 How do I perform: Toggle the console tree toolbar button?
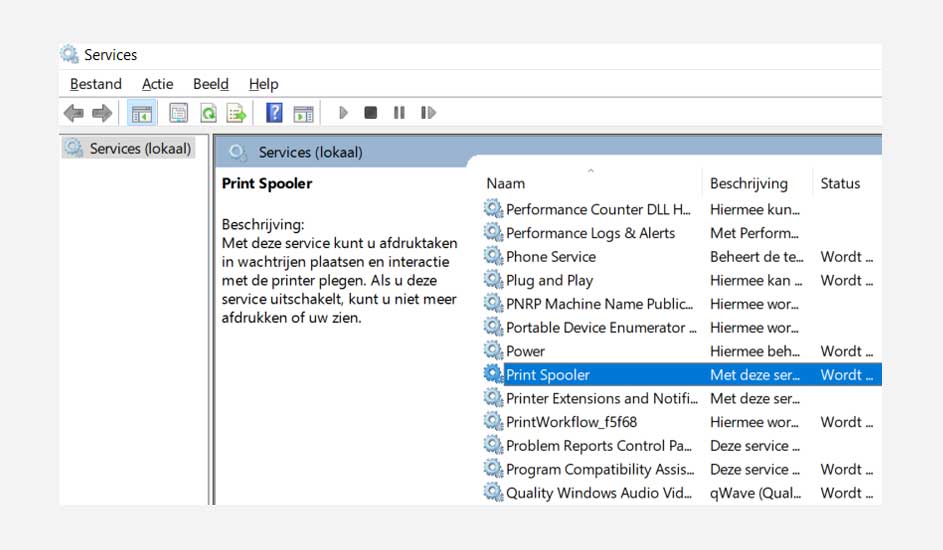(x=141, y=113)
